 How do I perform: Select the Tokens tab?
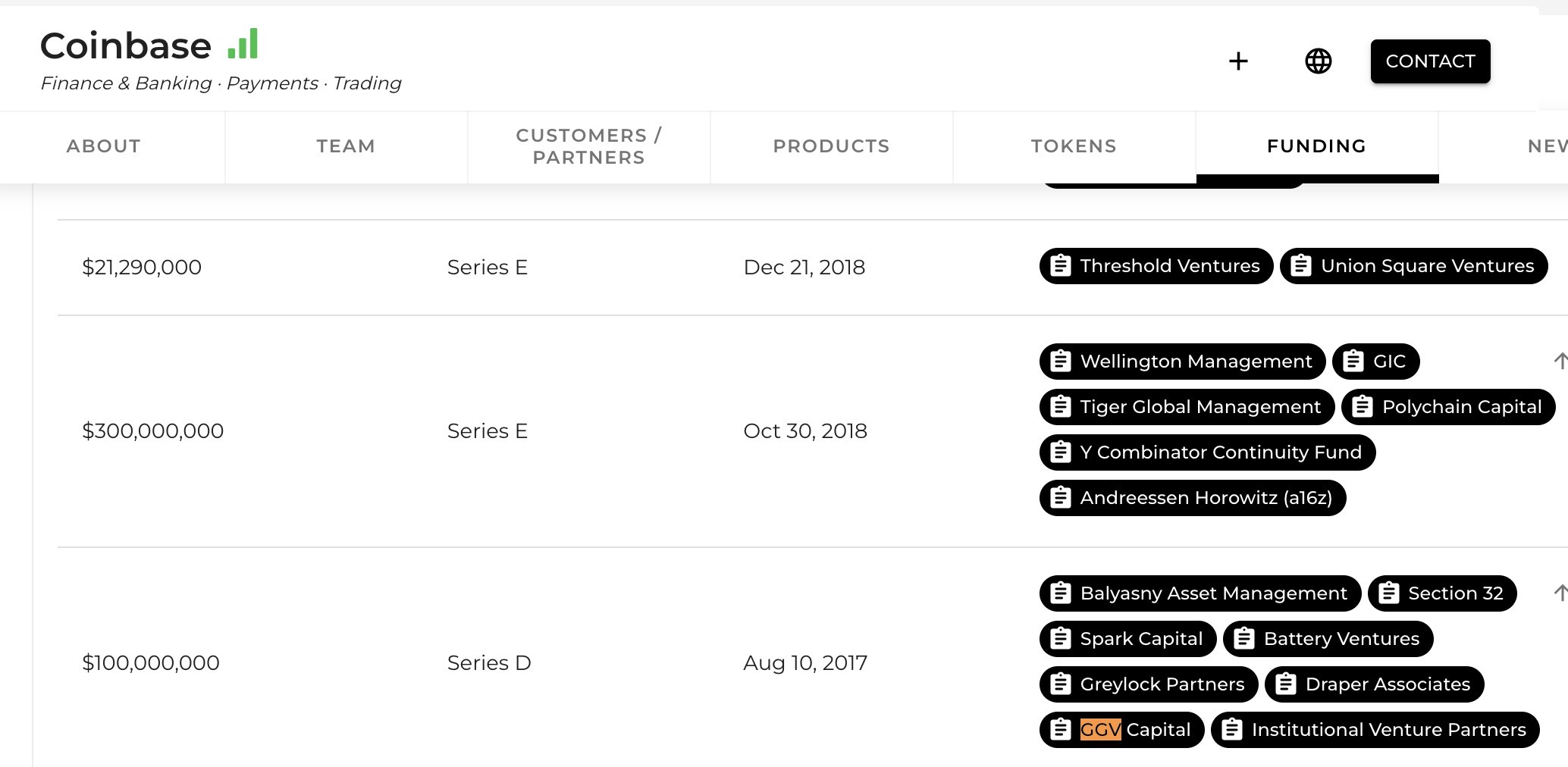tap(1074, 146)
